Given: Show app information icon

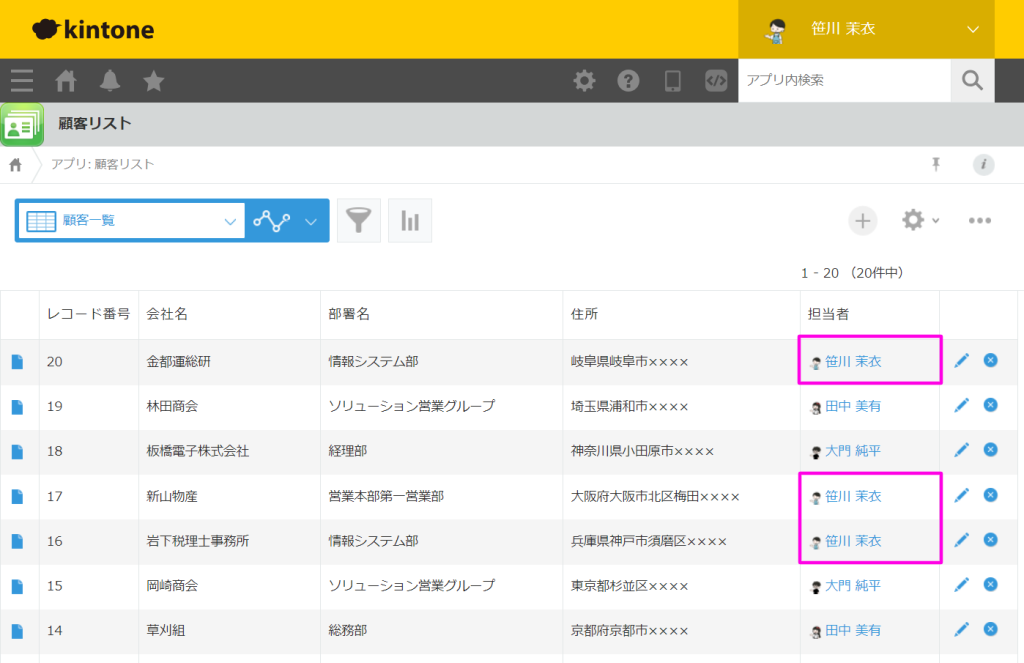Looking at the screenshot, I should click(x=984, y=165).
